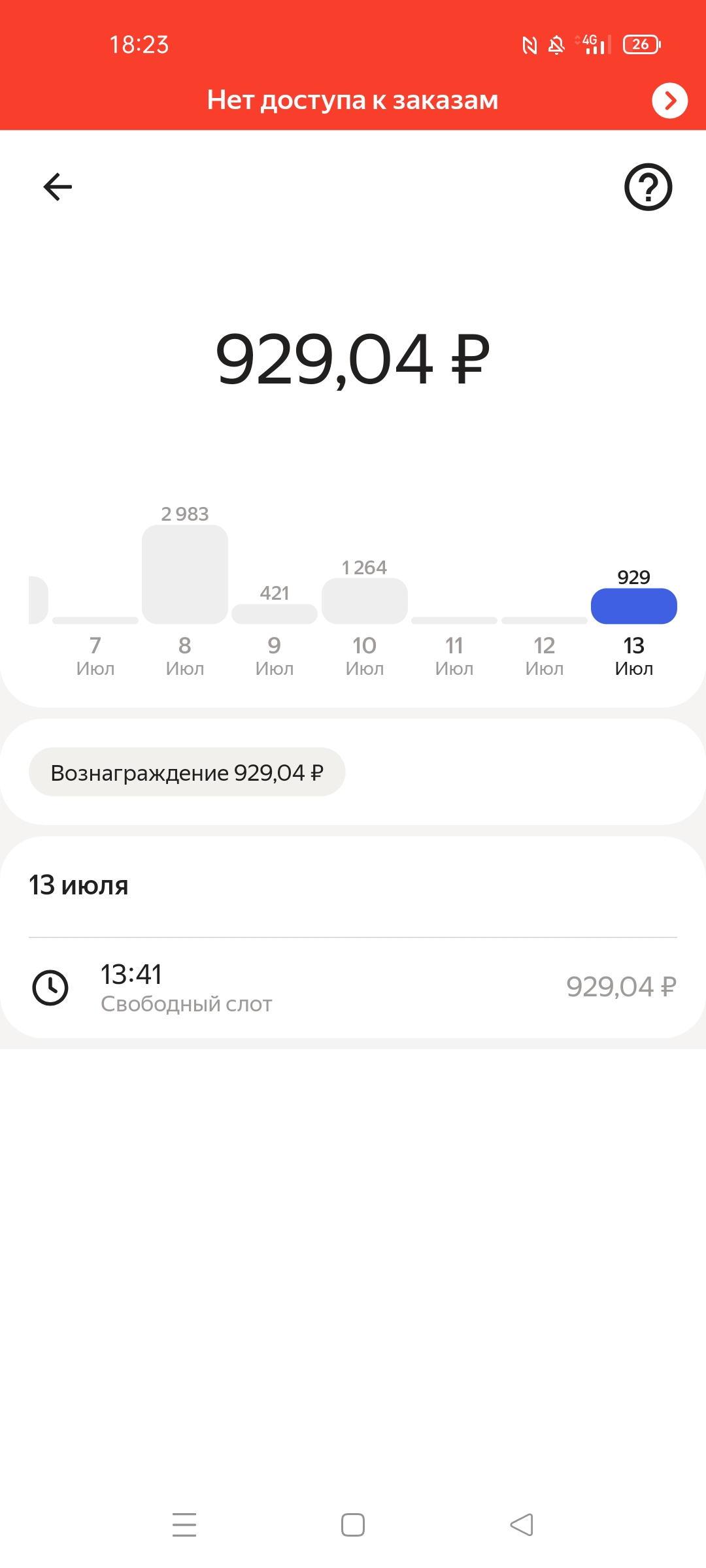This screenshot has height=1568, width=706.
Task: Tap the back arrow icon
Action: 58,187
